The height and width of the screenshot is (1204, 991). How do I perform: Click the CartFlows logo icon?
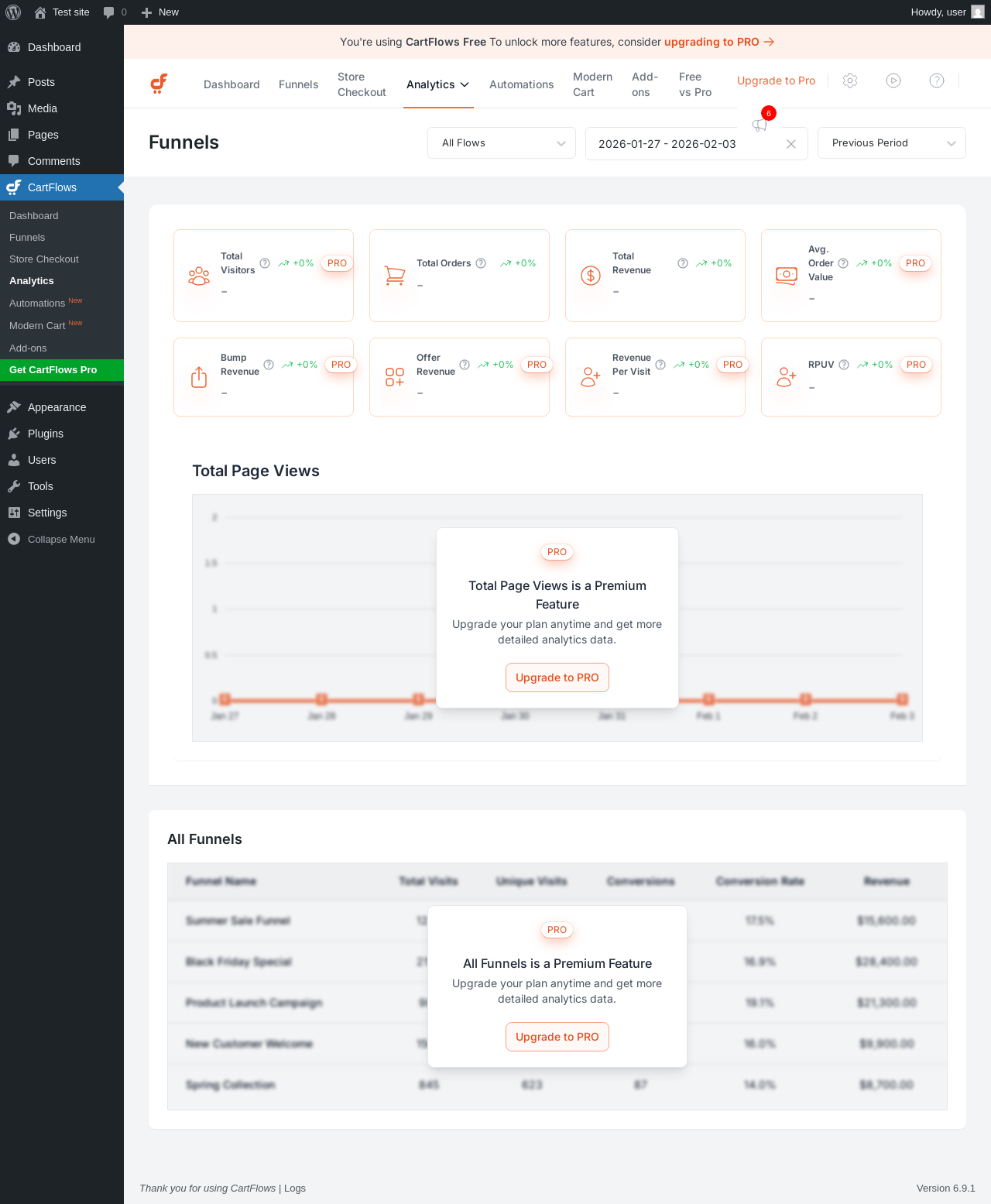(159, 84)
